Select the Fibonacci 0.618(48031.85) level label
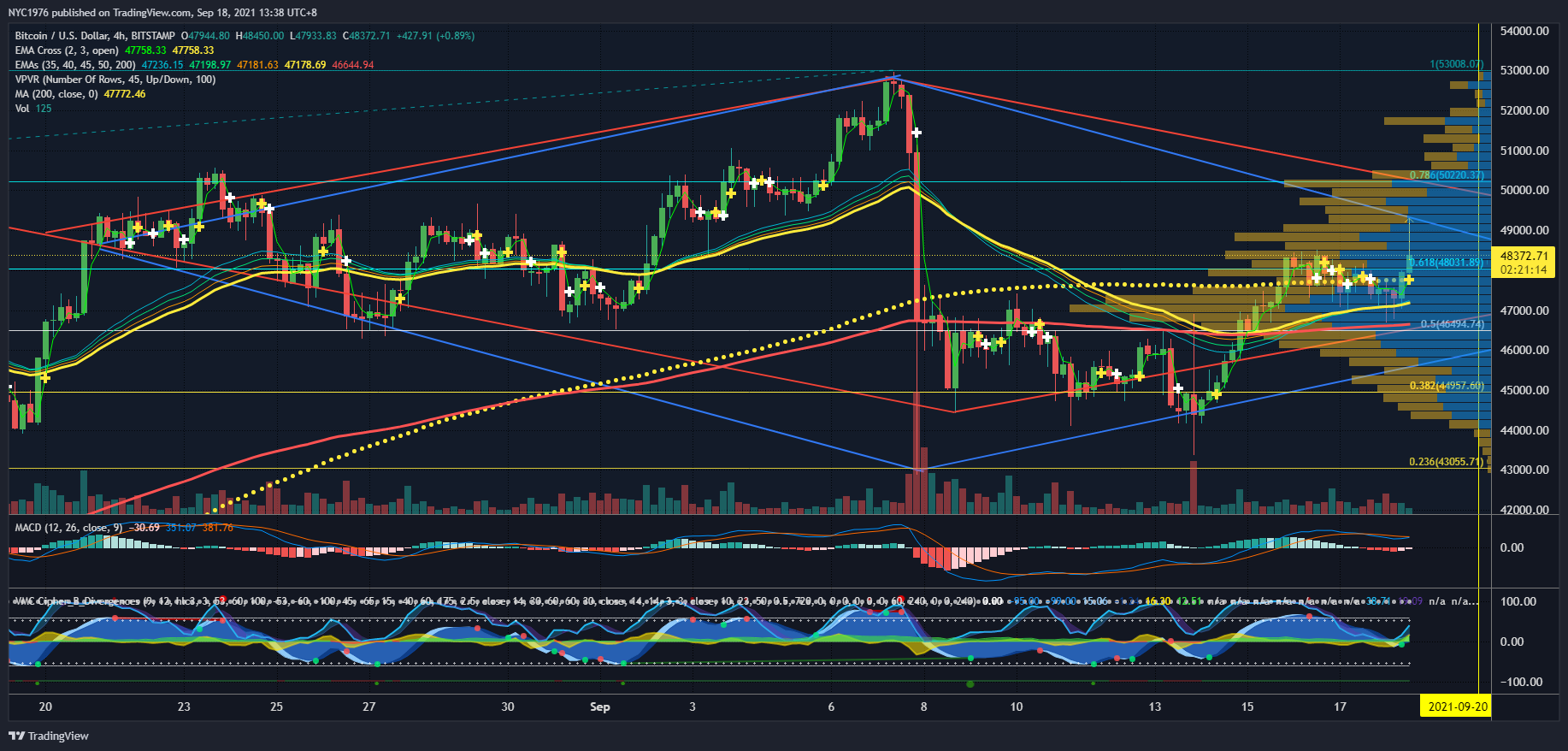Viewport: 1568px width, 751px height. click(x=1447, y=263)
